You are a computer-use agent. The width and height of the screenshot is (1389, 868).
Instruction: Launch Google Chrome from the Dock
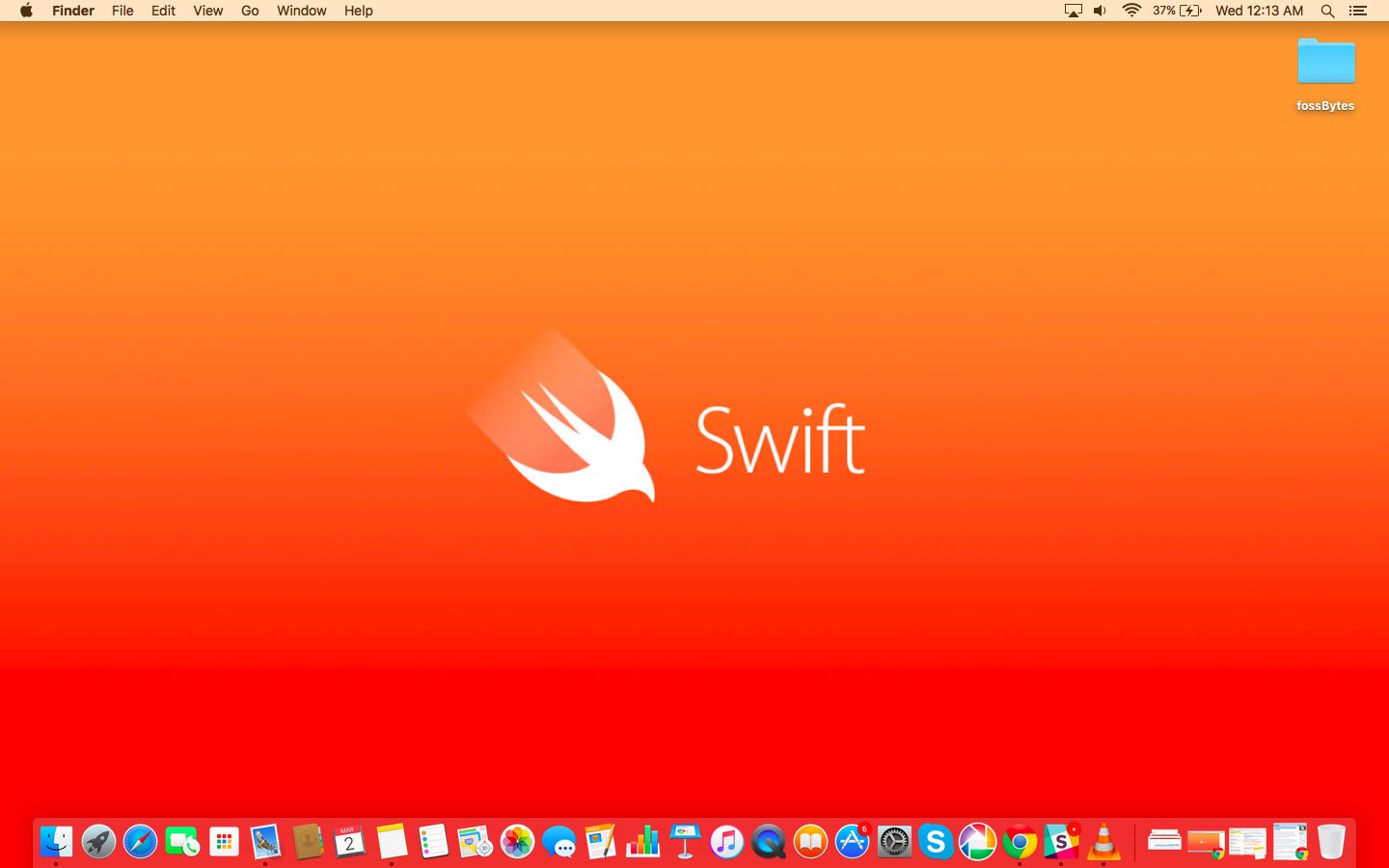[x=1020, y=842]
